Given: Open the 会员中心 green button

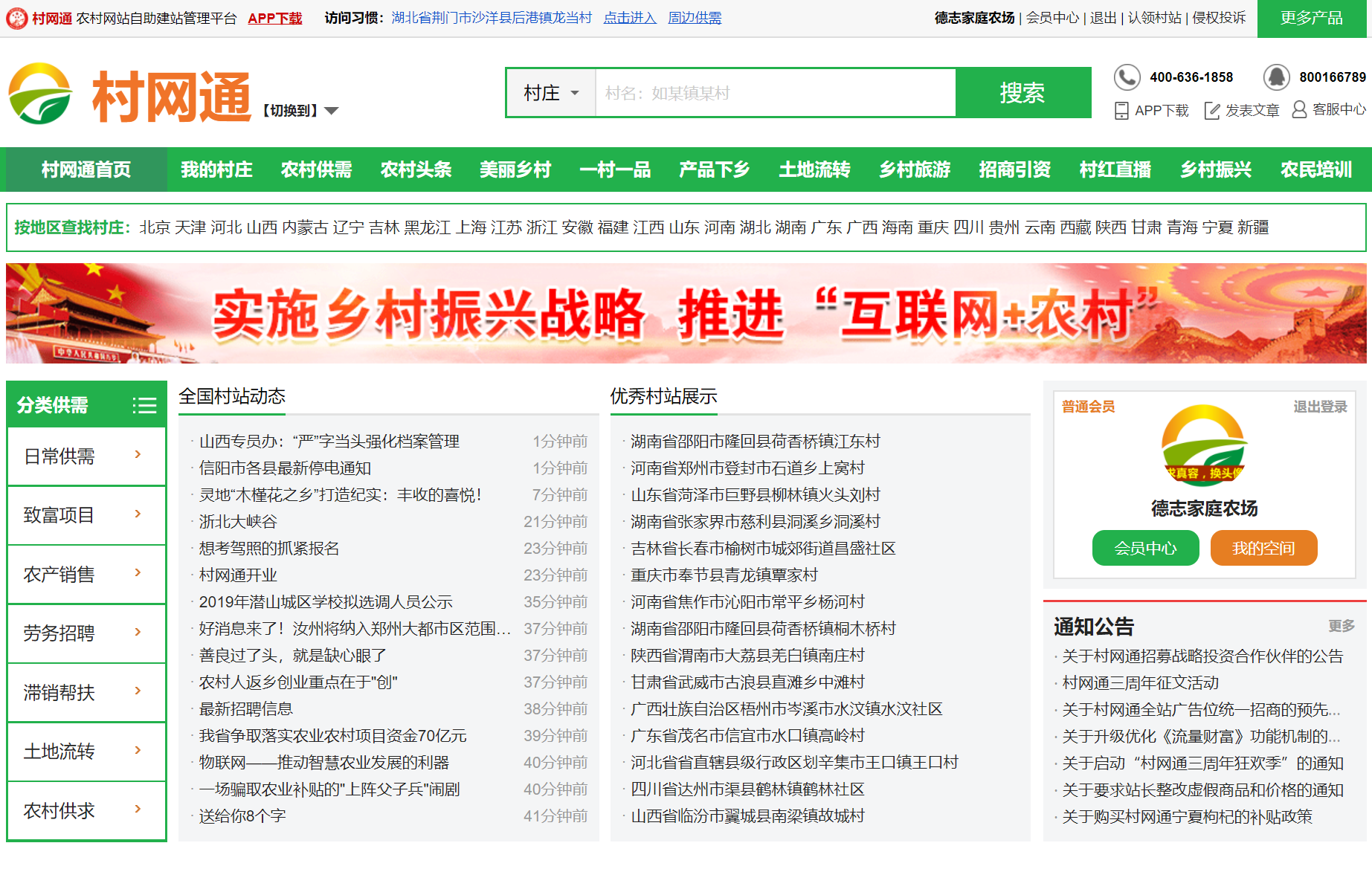Looking at the screenshot, I should (x=1145, y=548).
